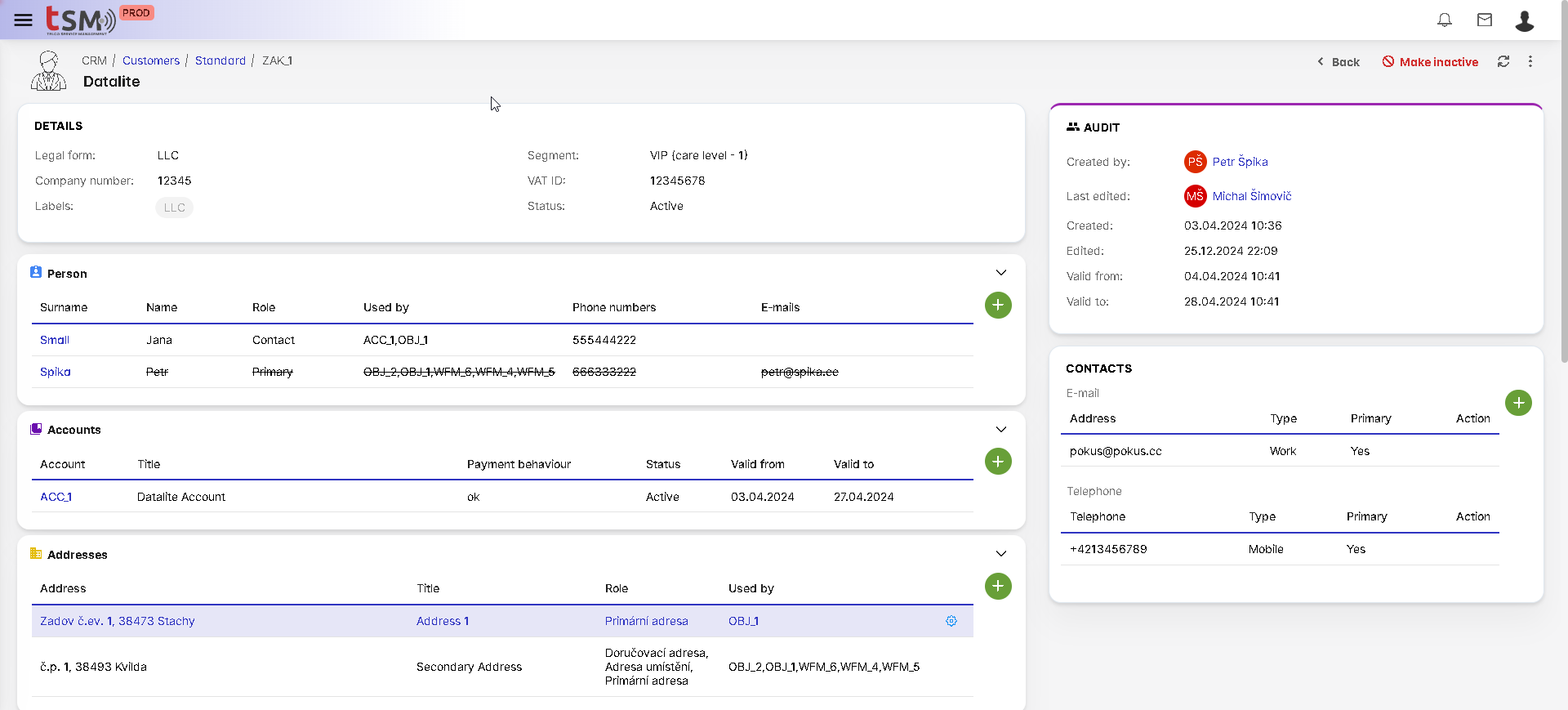Add a new account with plus button

(x=997, y=462)
